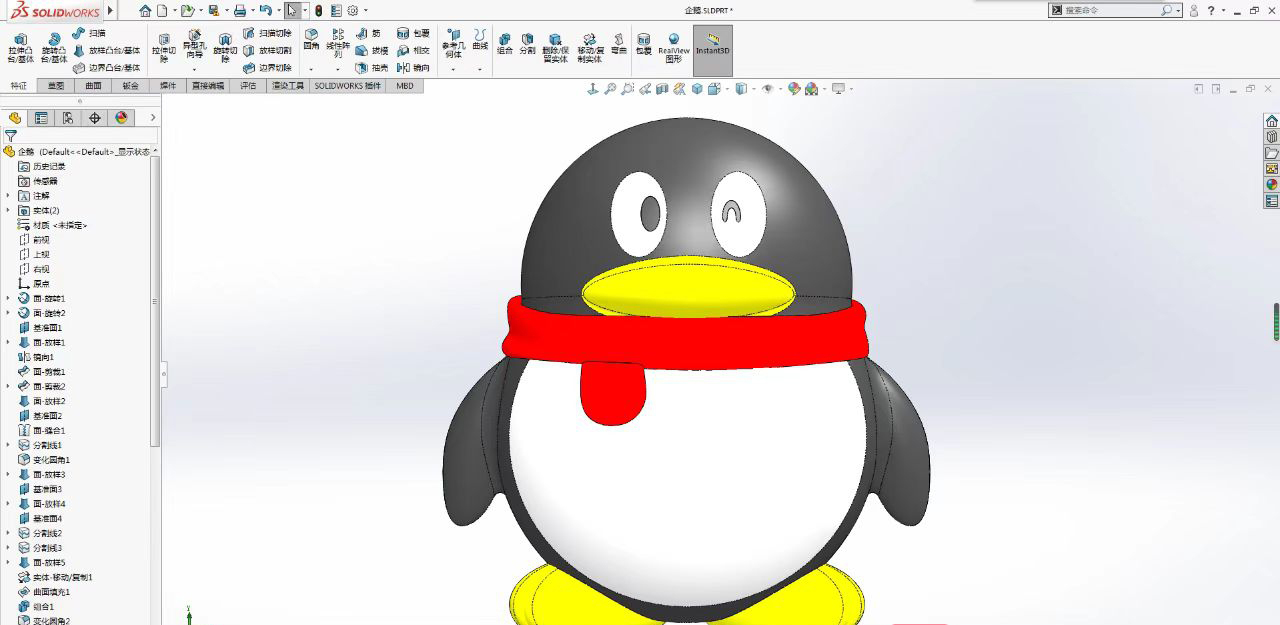This screenshot has width=1280, height=625.
Task: Toggle the RealView 图形 graphics button
Action: click(676, 50)
